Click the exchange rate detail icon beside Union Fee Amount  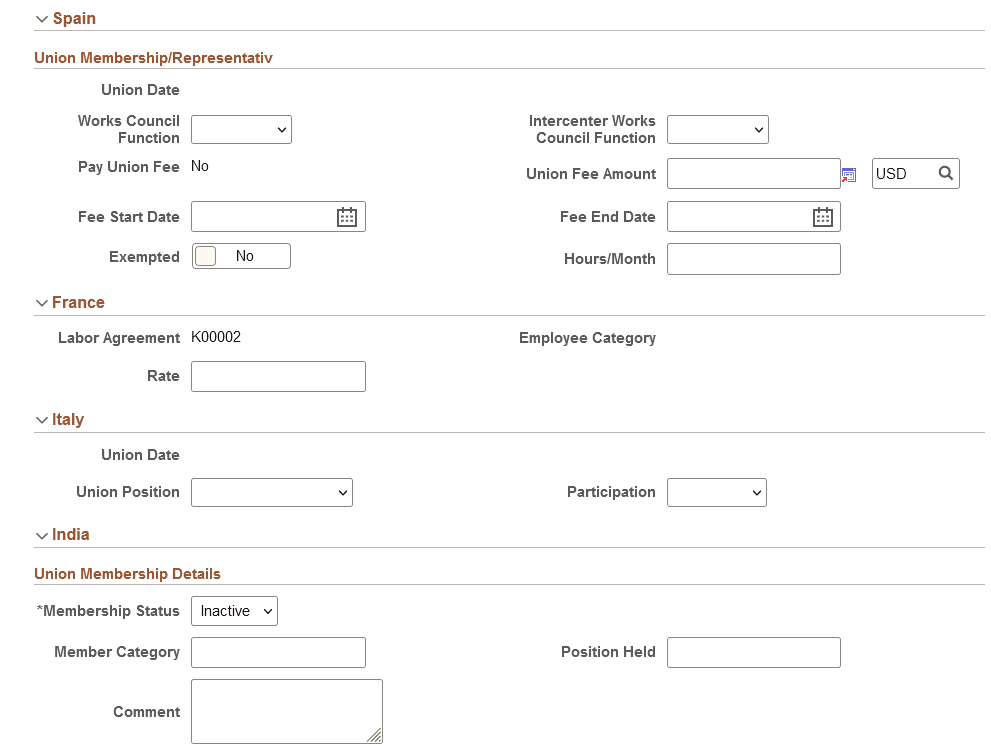click(848, 174)
